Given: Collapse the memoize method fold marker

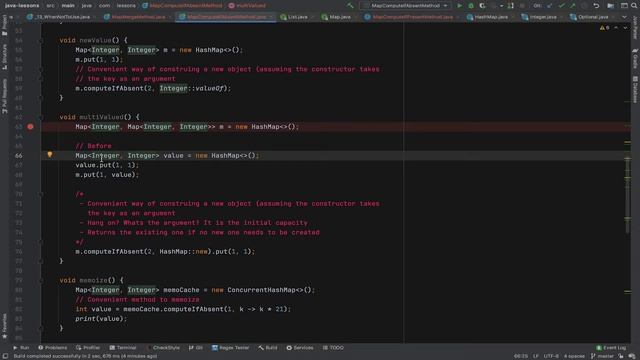Looking at the screenshot, I should pyautogui.click(x=41, y=280).
